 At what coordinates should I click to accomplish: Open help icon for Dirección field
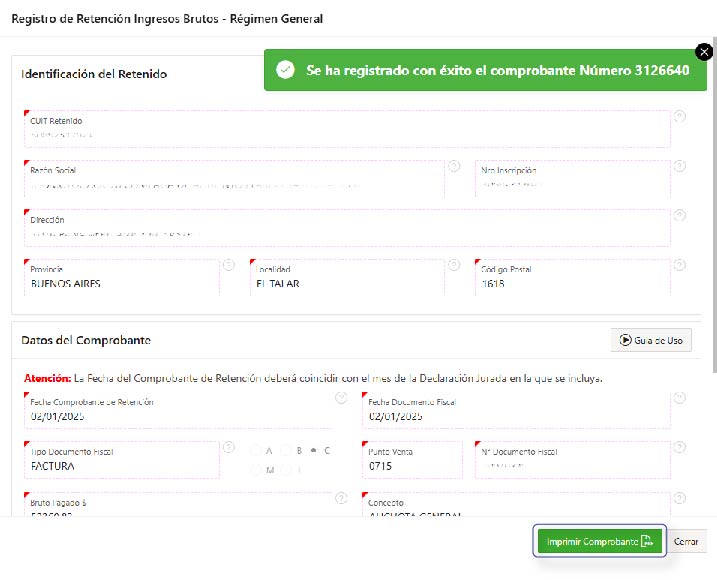click(680, 215)
